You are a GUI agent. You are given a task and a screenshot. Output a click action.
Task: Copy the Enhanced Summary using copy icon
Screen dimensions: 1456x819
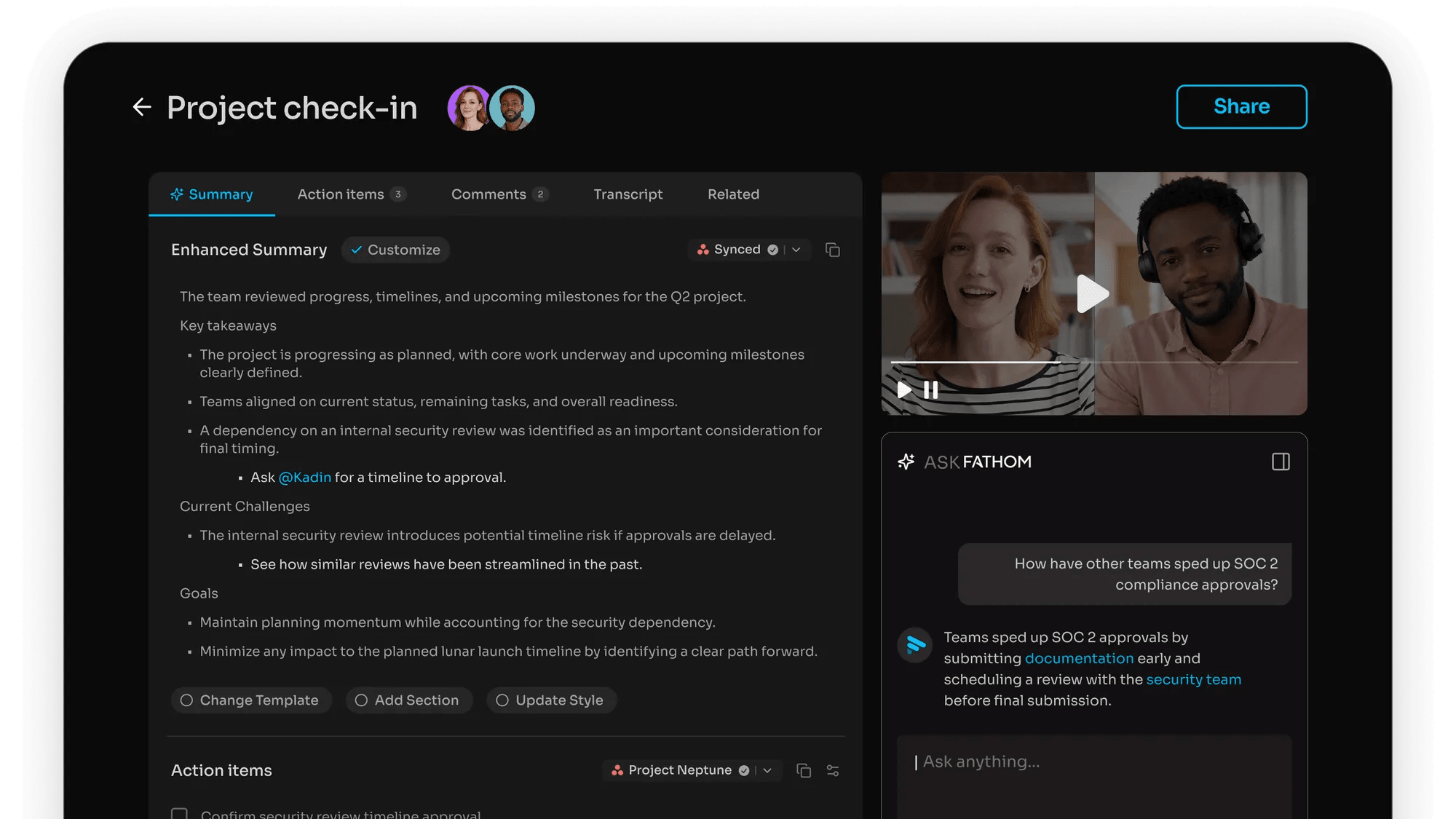(x=833, y=250)
